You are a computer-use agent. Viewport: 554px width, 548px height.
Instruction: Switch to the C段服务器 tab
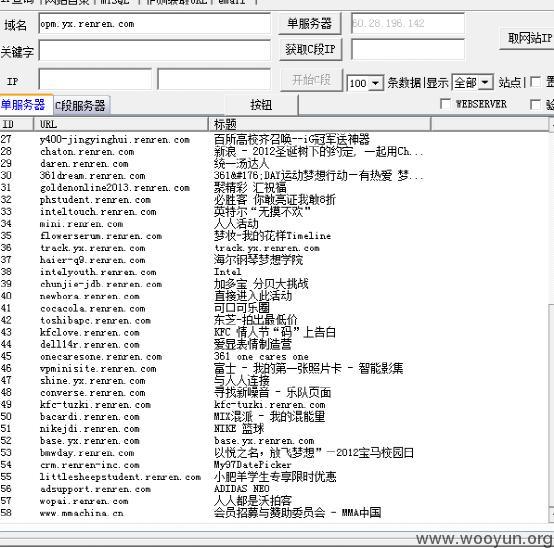point(81,106)
